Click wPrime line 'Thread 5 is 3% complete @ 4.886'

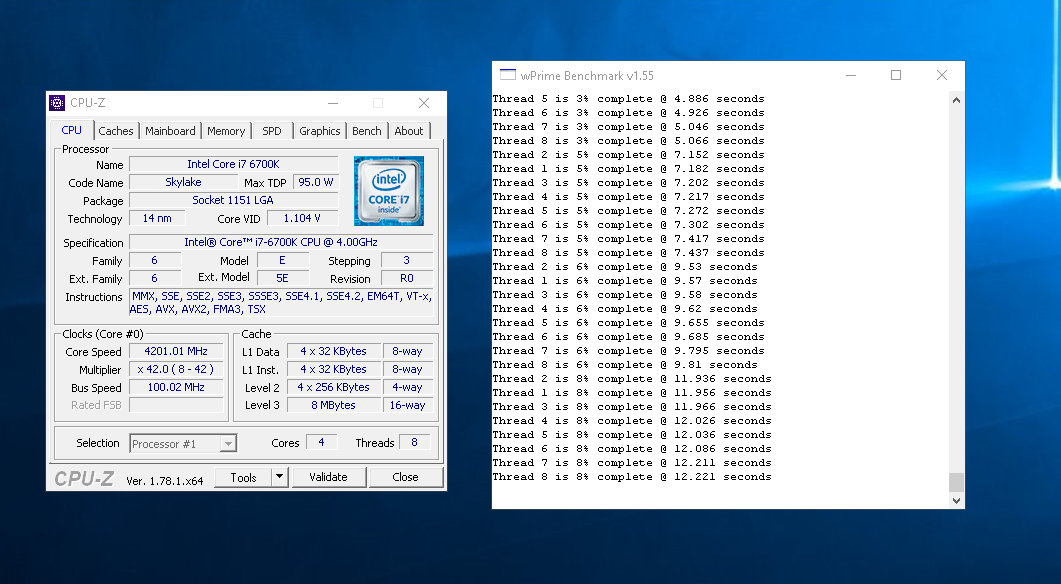click(629, 99)
